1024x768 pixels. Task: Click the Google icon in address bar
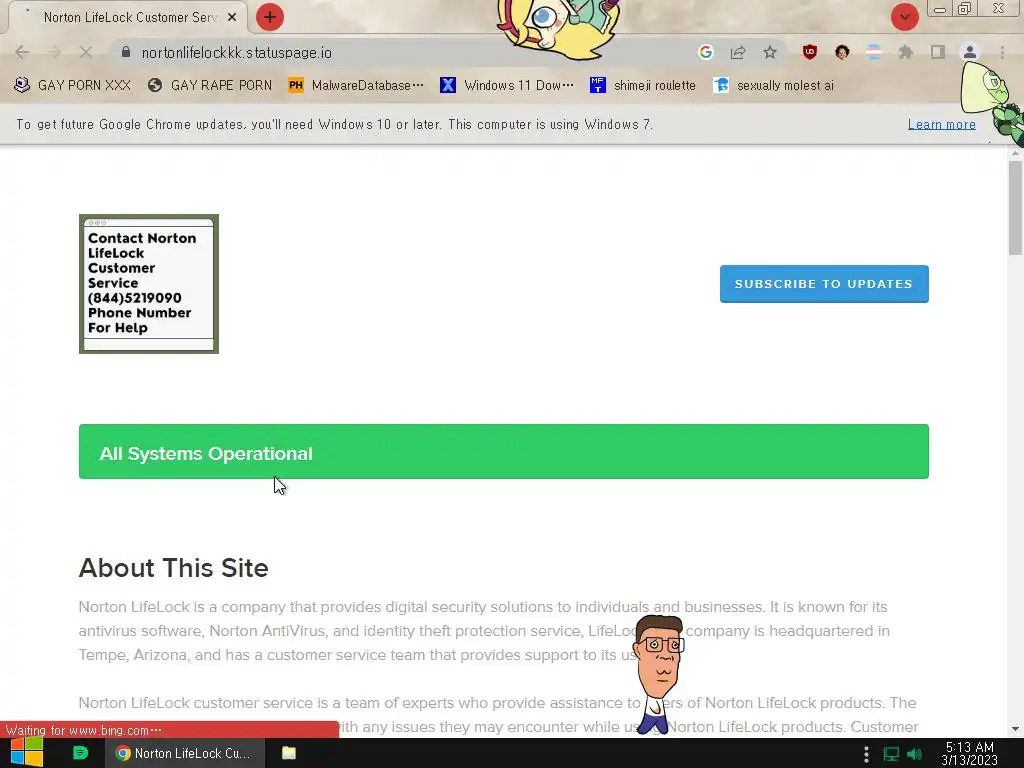coord(705,52)
